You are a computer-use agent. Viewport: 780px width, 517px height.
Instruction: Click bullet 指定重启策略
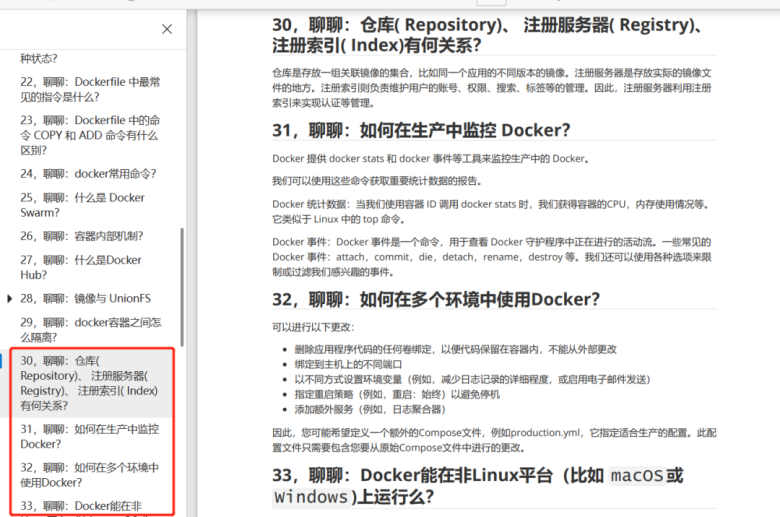coord(397,395)
